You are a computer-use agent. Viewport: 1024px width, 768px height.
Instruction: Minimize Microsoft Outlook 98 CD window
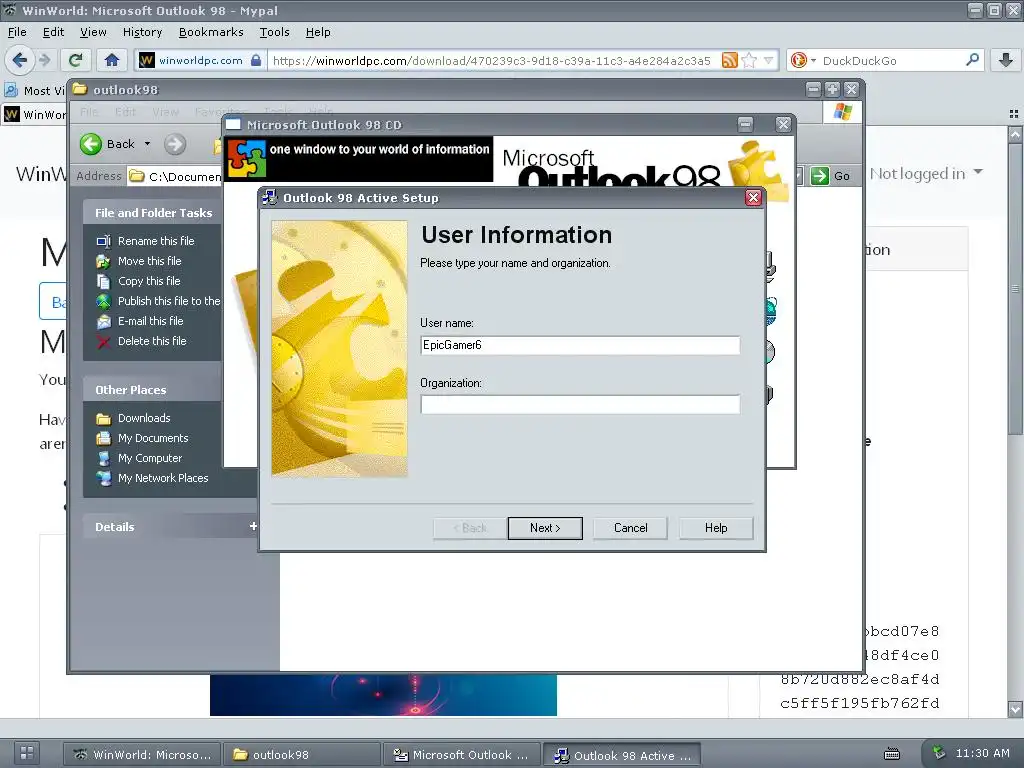point(745,124)
